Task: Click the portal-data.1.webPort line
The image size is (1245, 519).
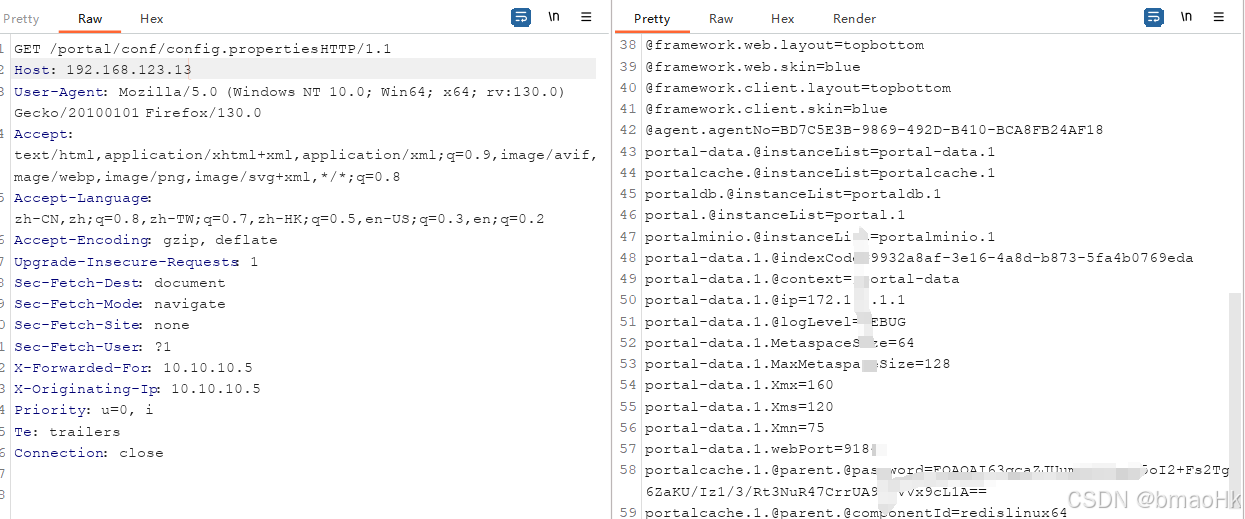Action: 766,449
